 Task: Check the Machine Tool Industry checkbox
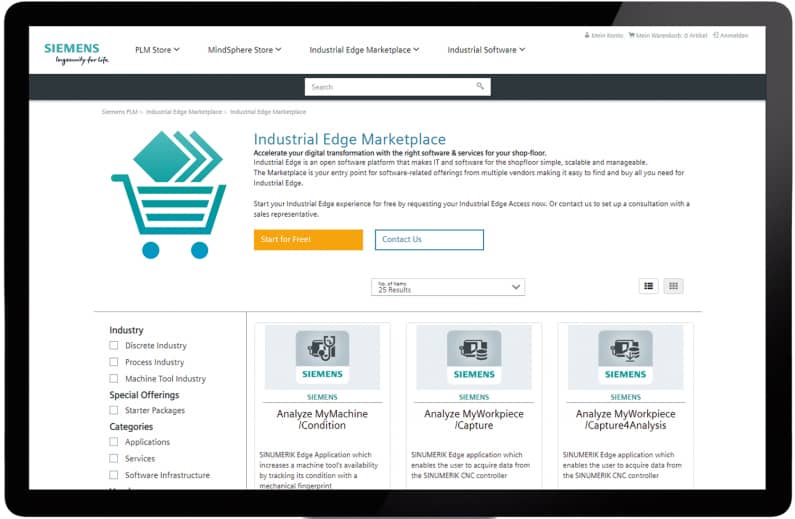click(x=114, y=379)
